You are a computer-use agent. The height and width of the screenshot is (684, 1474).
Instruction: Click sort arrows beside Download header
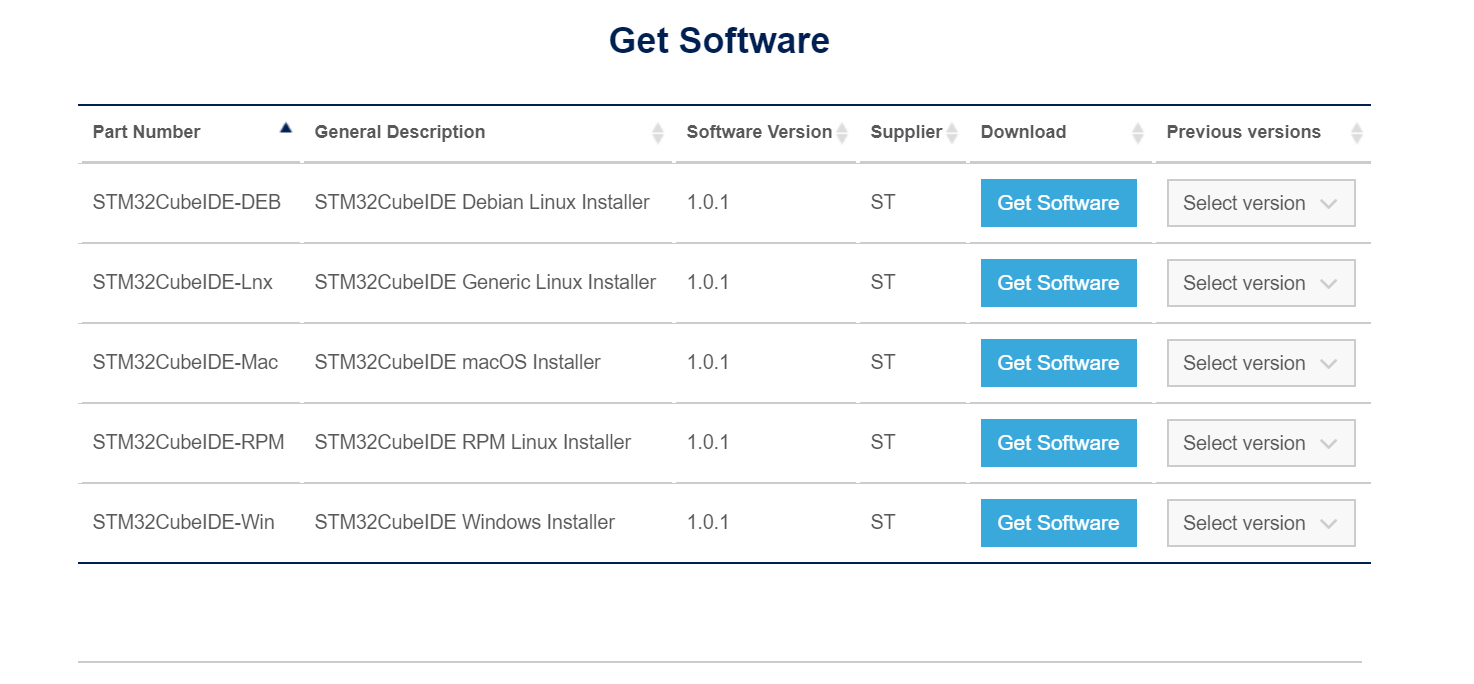click(x=1137, y=132)
